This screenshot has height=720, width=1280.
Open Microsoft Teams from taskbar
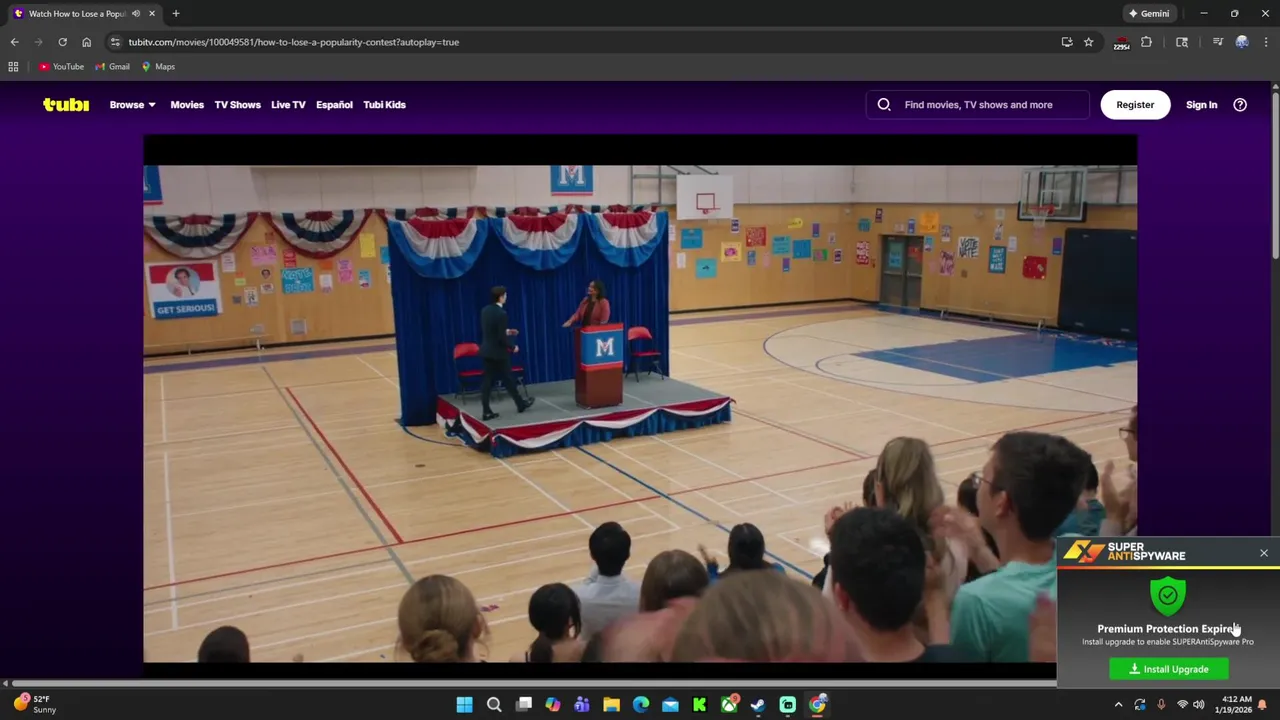(582, 705)
